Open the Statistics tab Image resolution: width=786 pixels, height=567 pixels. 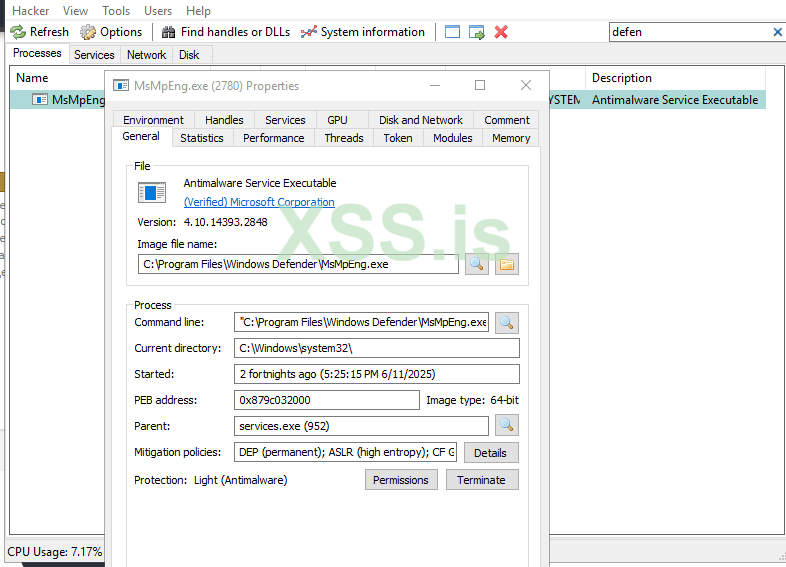pos(202,138)
